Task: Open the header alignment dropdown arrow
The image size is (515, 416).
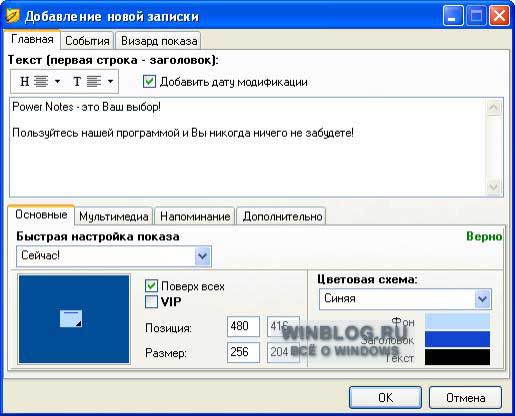Action: [x=57, y=81]
